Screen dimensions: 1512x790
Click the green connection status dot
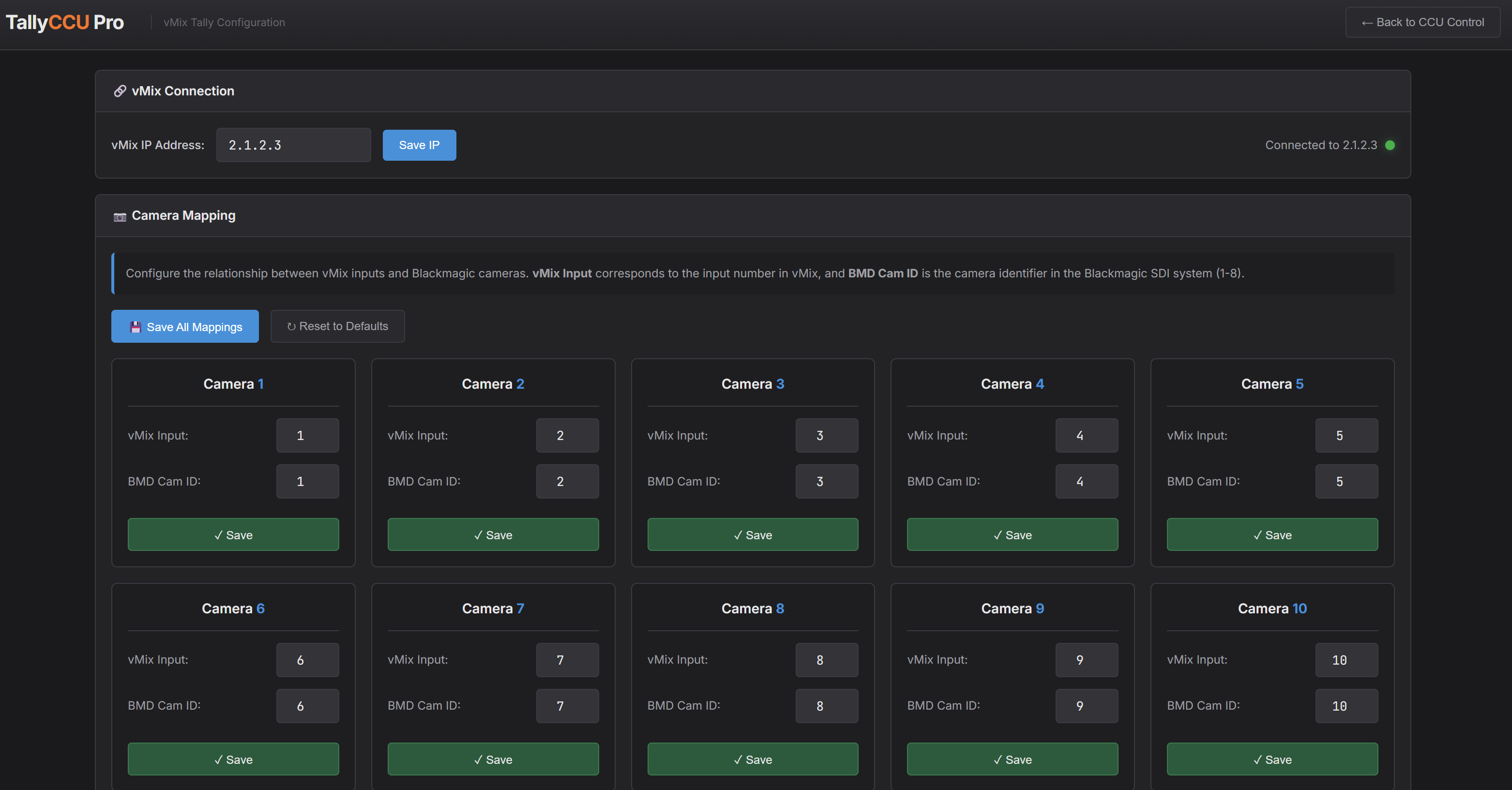click(1390, 145)
